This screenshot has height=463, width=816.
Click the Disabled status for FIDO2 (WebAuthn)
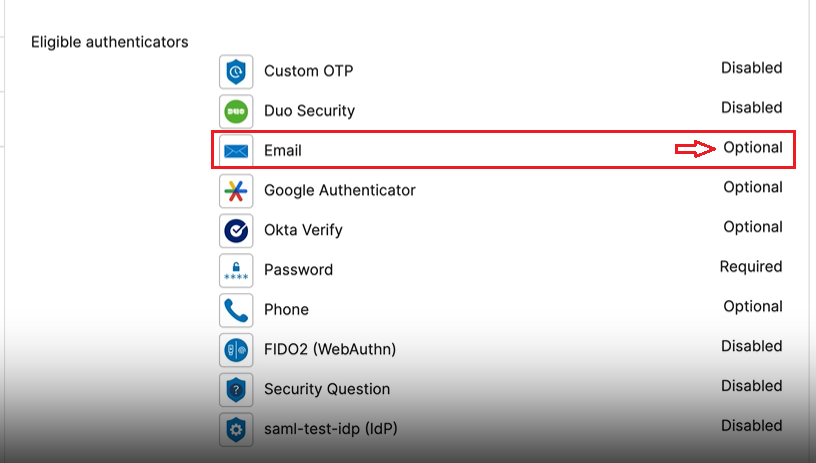tap(751, 346)
